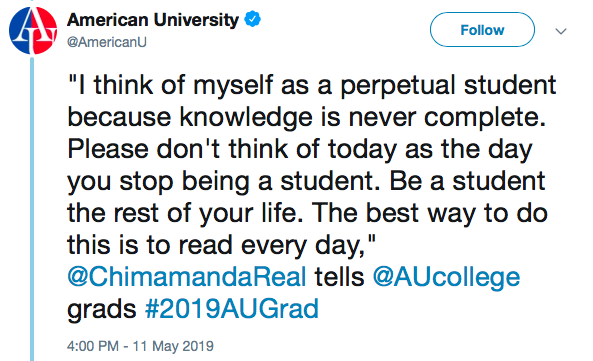Open the American University display name link
Viewport: 593px width, 361px height.
pyautogui.click(x=153, y=20)
